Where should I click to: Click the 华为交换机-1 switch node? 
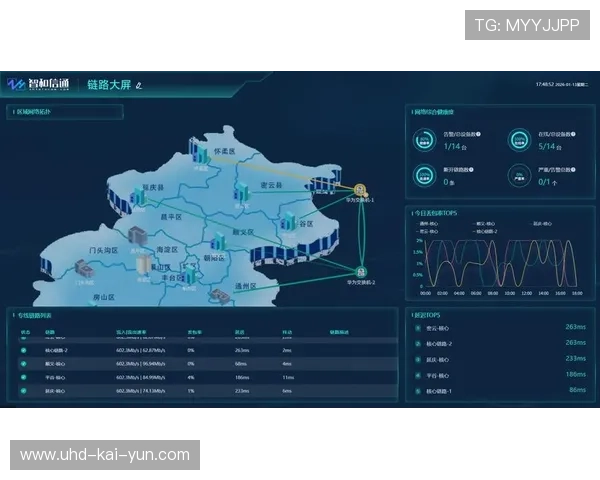[x=360, y=189]
